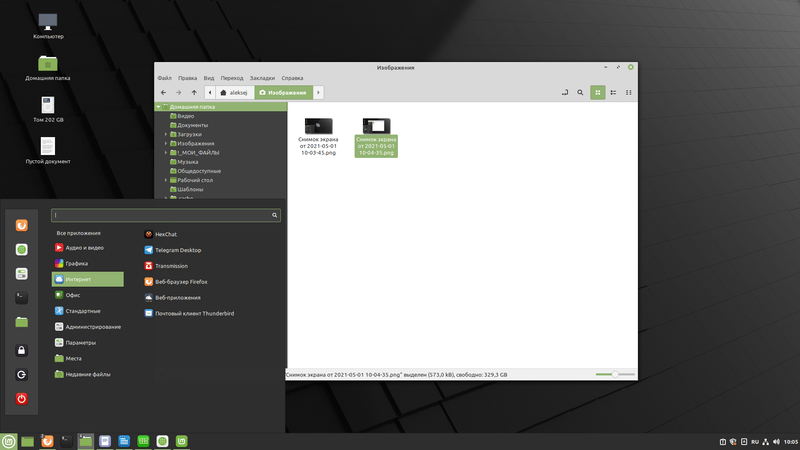
Task: Open the Вид menu
Action: coord(209,78)
